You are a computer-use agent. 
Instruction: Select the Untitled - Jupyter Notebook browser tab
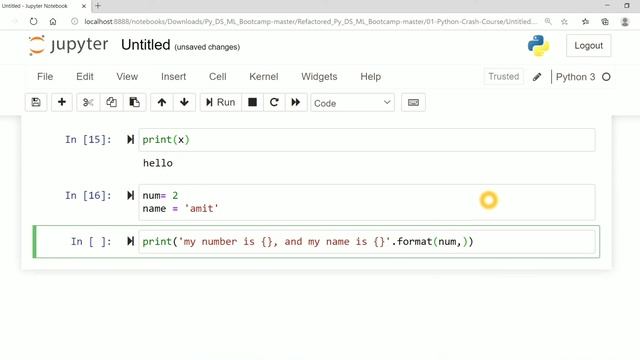pos(44,6)
